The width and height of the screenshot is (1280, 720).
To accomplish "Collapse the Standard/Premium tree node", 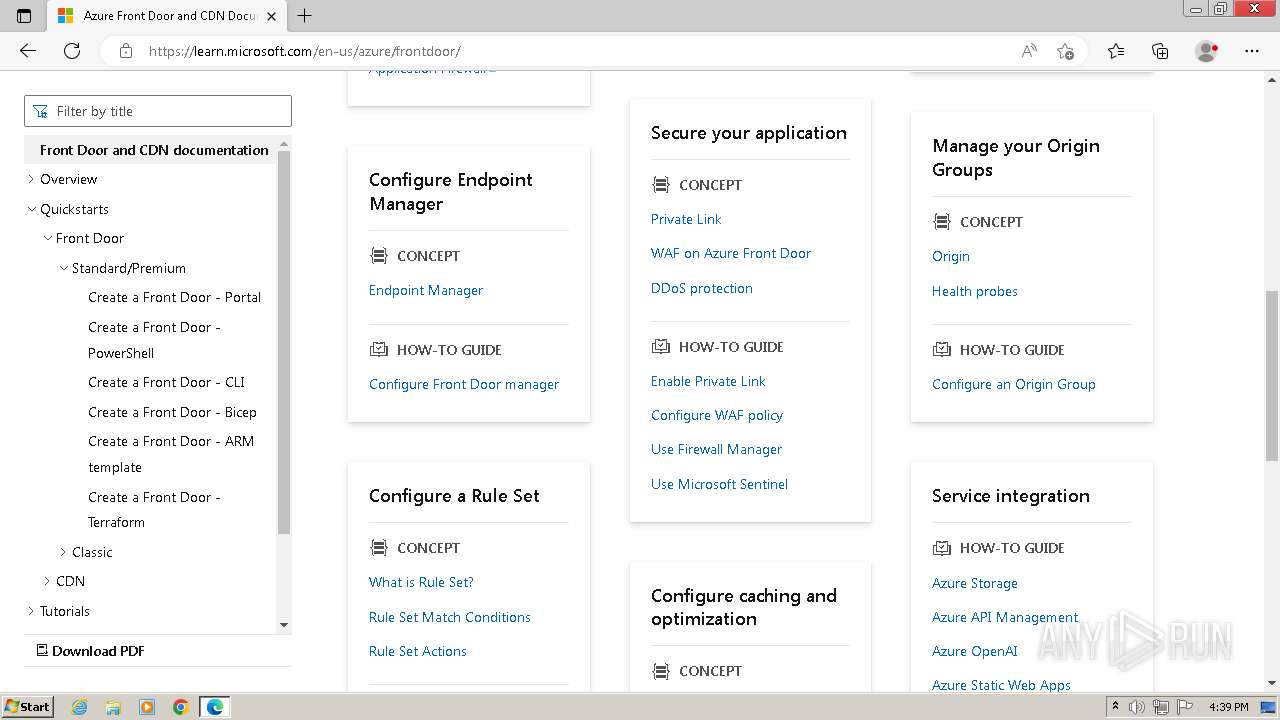I will click(x=63, y=268).
